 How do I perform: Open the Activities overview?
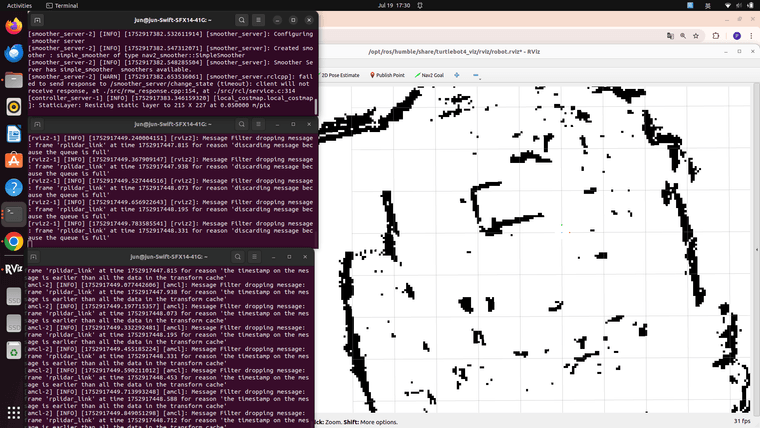pos(19,5)
